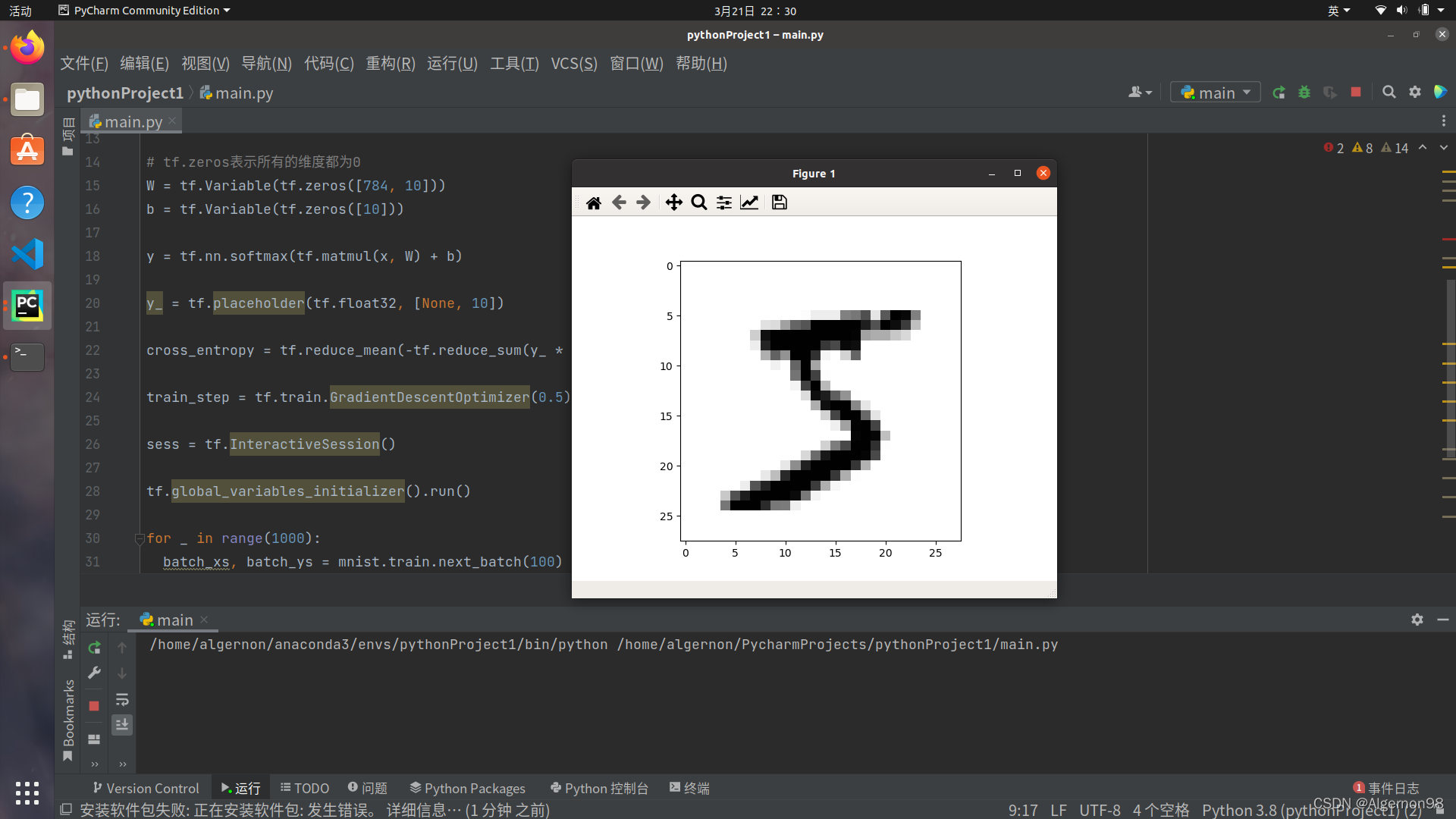Image resolution: width=1456 pixels, height=819 pixels.
Task: Open IDE settings gear in top toolbar
Action: pyautogui.click(x=1415, y=92)
